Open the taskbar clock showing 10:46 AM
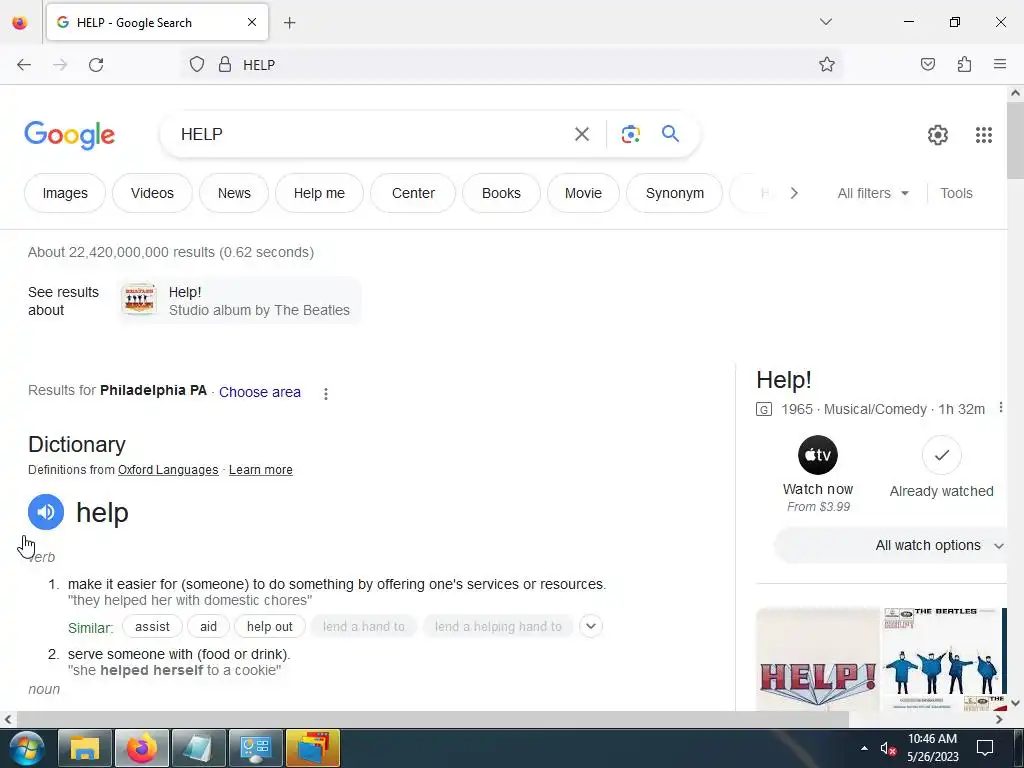The height and width of the screenshot is (768, 1024). click(x=932, y=748)
